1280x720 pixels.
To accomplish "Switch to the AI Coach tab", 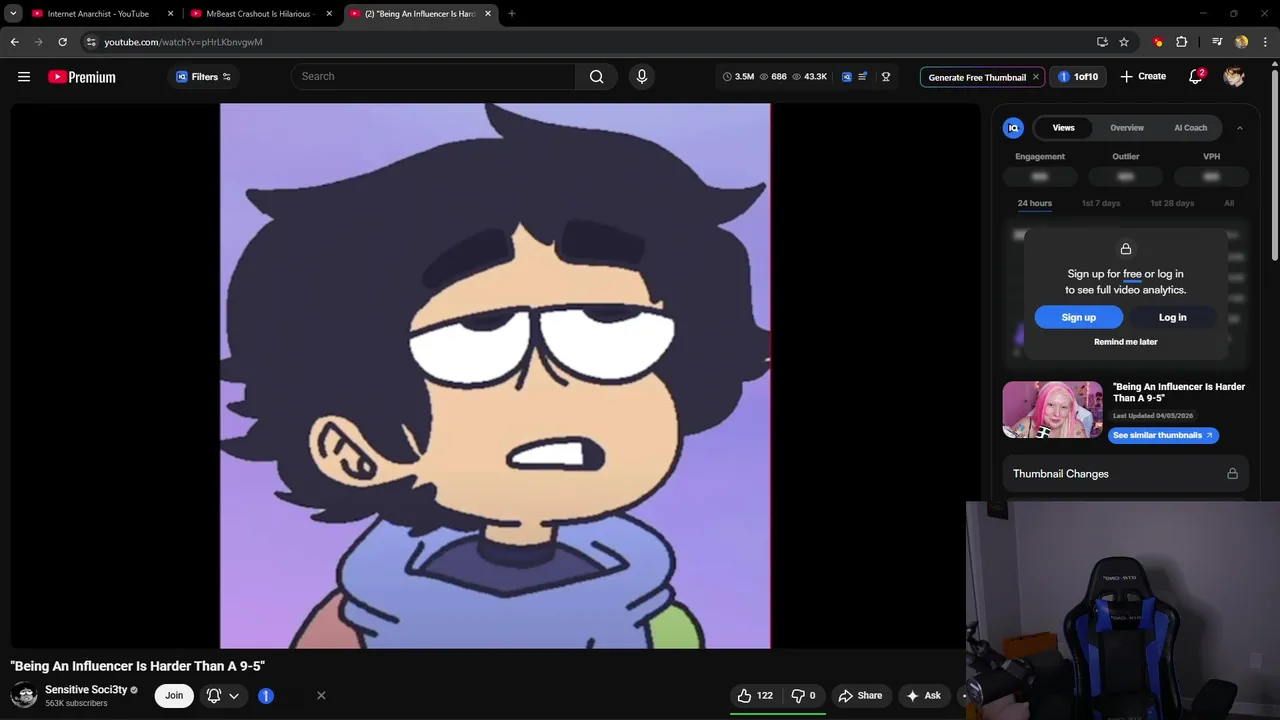I will click(x=1190, y=128).
